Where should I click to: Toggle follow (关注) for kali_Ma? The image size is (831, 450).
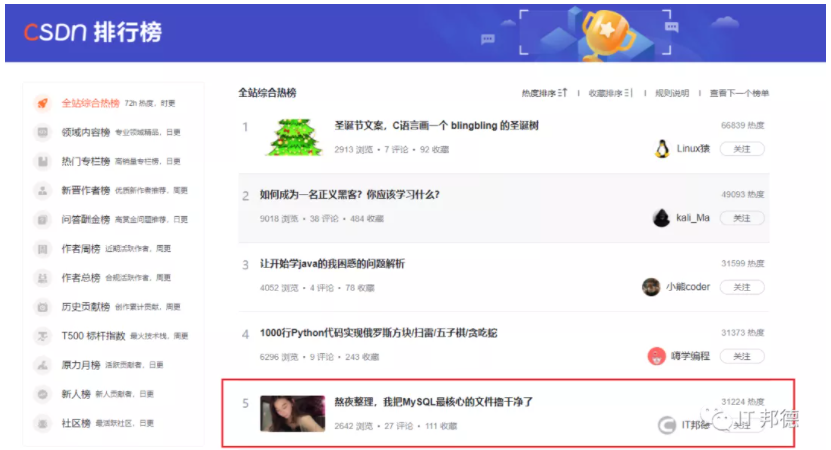(x=742, y=218)
